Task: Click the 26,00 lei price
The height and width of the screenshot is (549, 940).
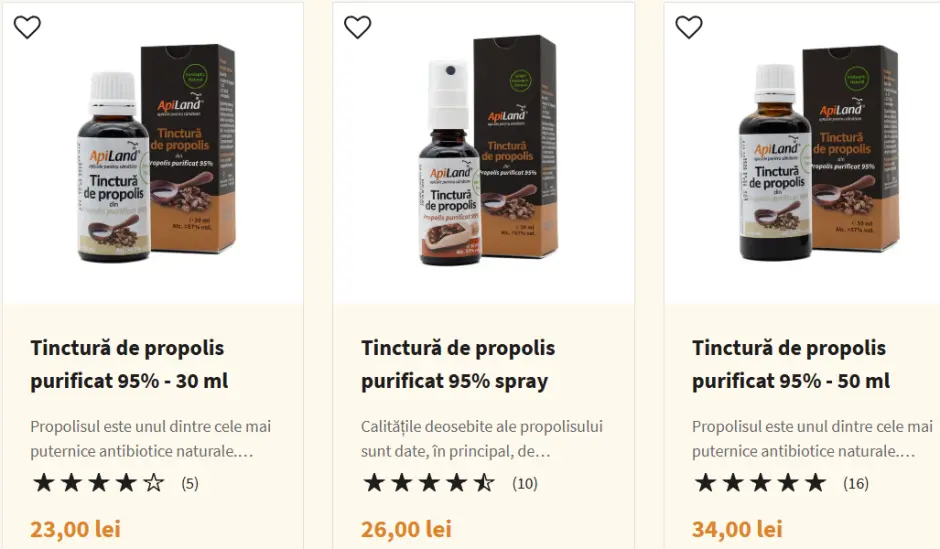Action: point(406,529)
